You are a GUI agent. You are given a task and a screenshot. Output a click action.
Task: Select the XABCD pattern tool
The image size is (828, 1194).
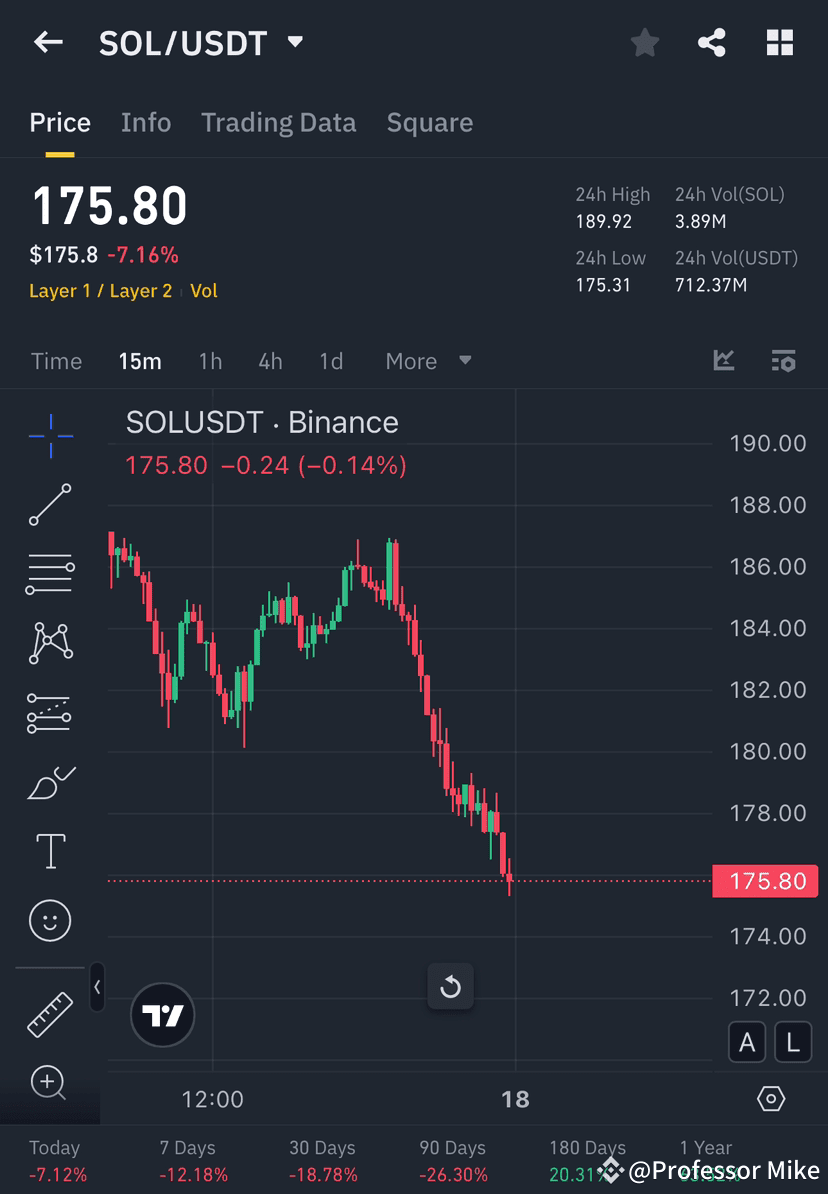(x=50, y=643)
